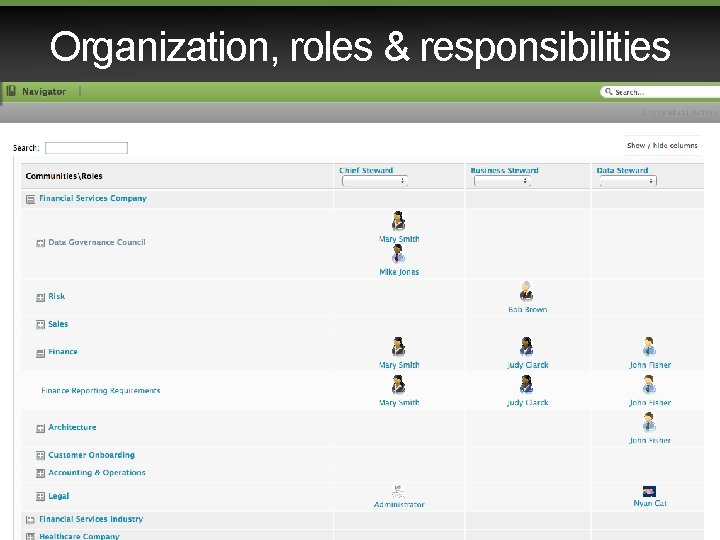
Task: Open the Architecture community link
Action: (x=72, y=427)
